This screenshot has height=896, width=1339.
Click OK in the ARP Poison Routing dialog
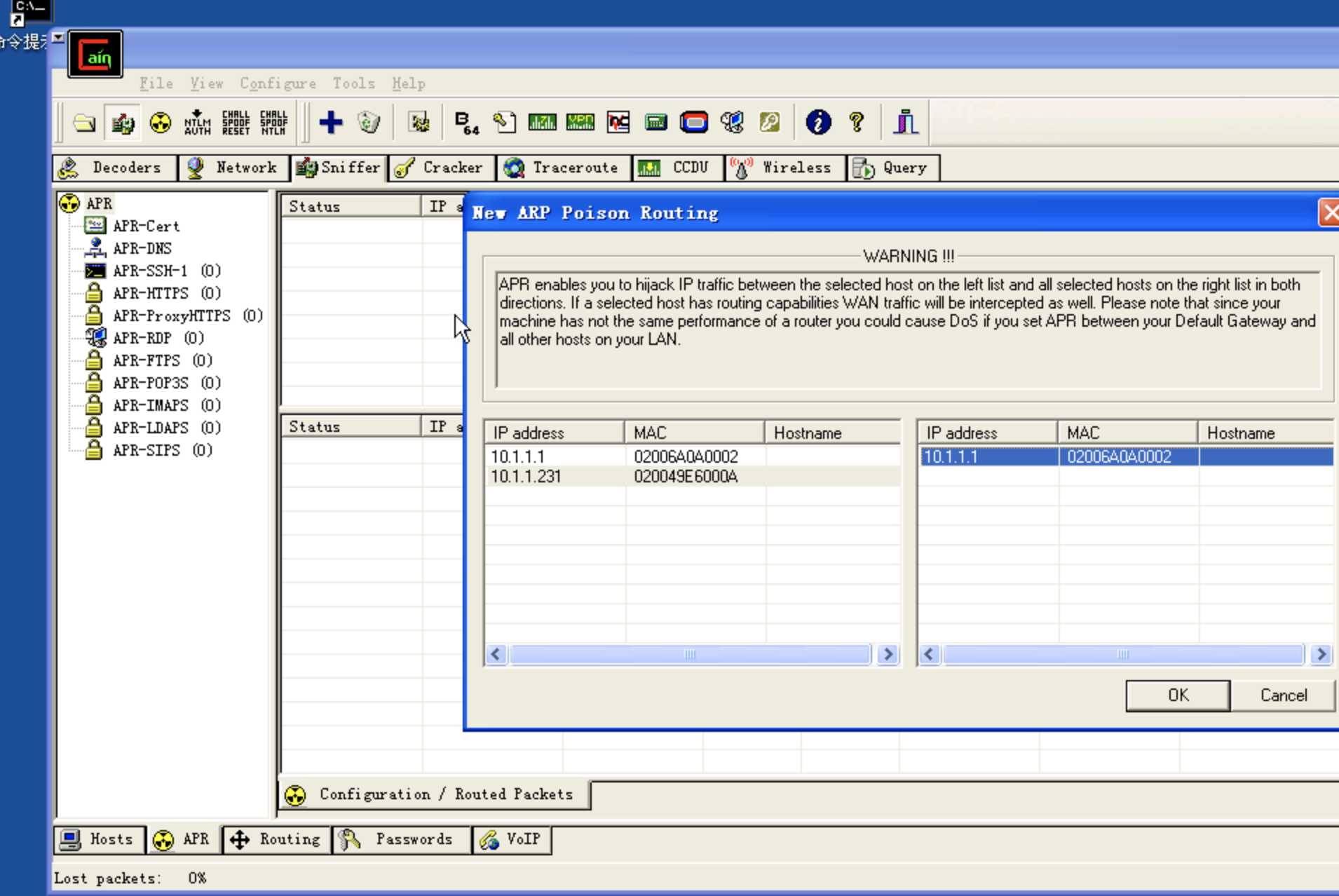pyautogui.click(x=1178, y=695)
